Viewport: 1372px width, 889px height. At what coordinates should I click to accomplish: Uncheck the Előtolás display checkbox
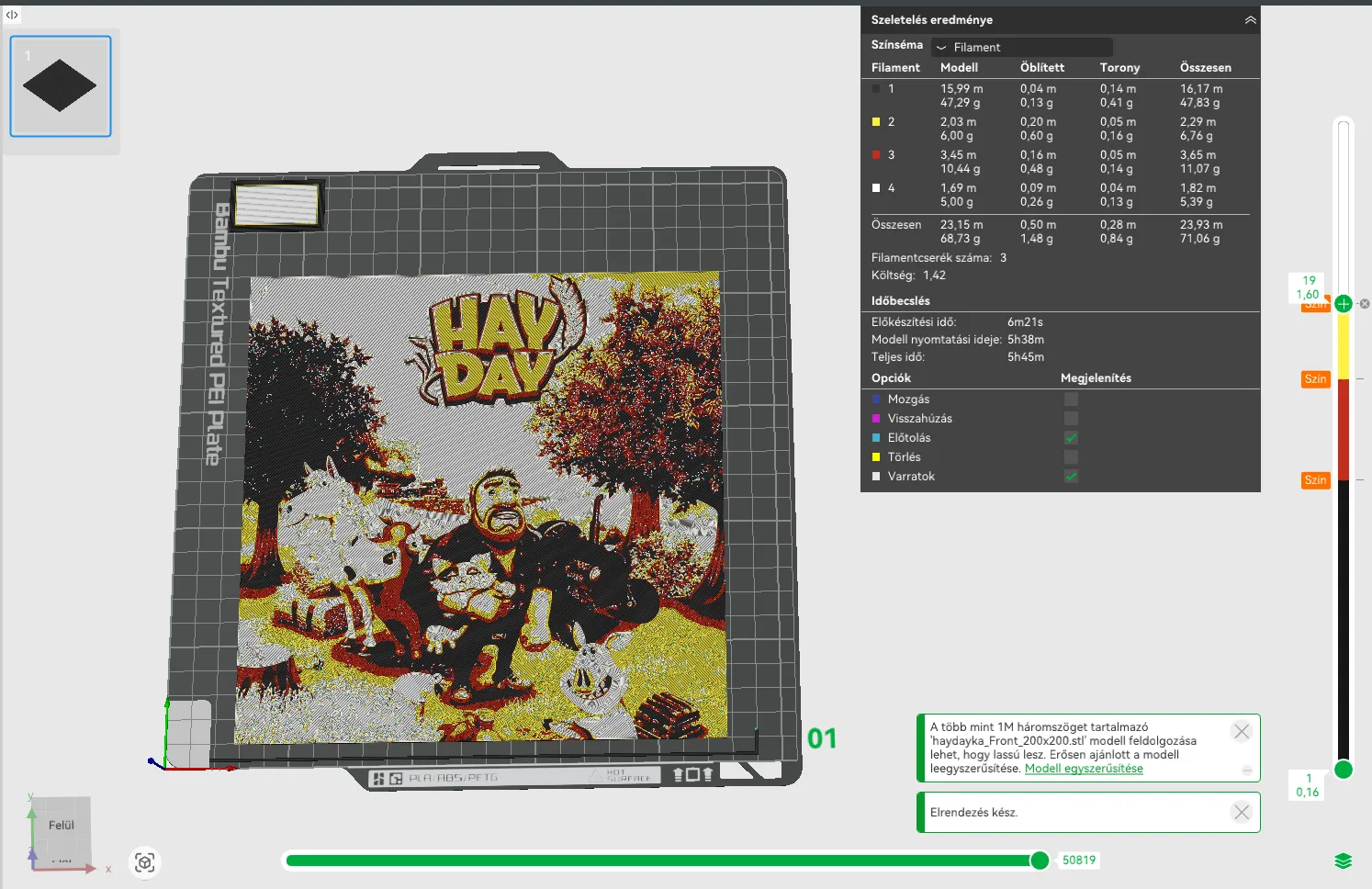click(x=1071, y=438)
